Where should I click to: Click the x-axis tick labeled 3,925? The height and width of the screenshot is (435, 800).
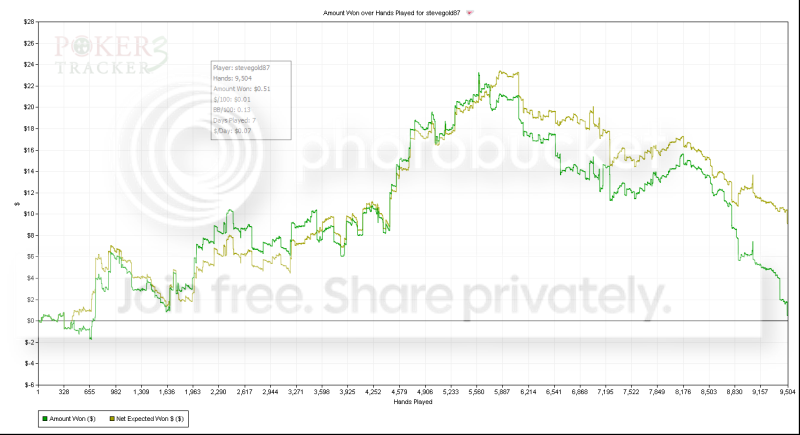pos(347,392)
